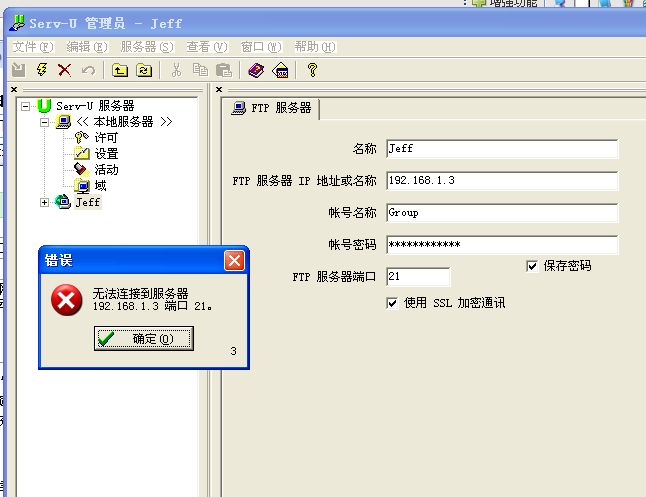Click the house-shaped toolbar icon
646x497 pixels.
point(280,70)
